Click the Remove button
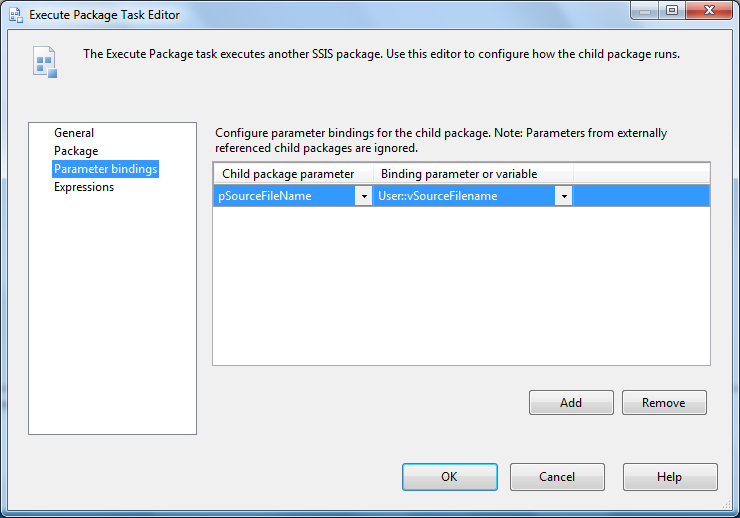 point(664,402)
